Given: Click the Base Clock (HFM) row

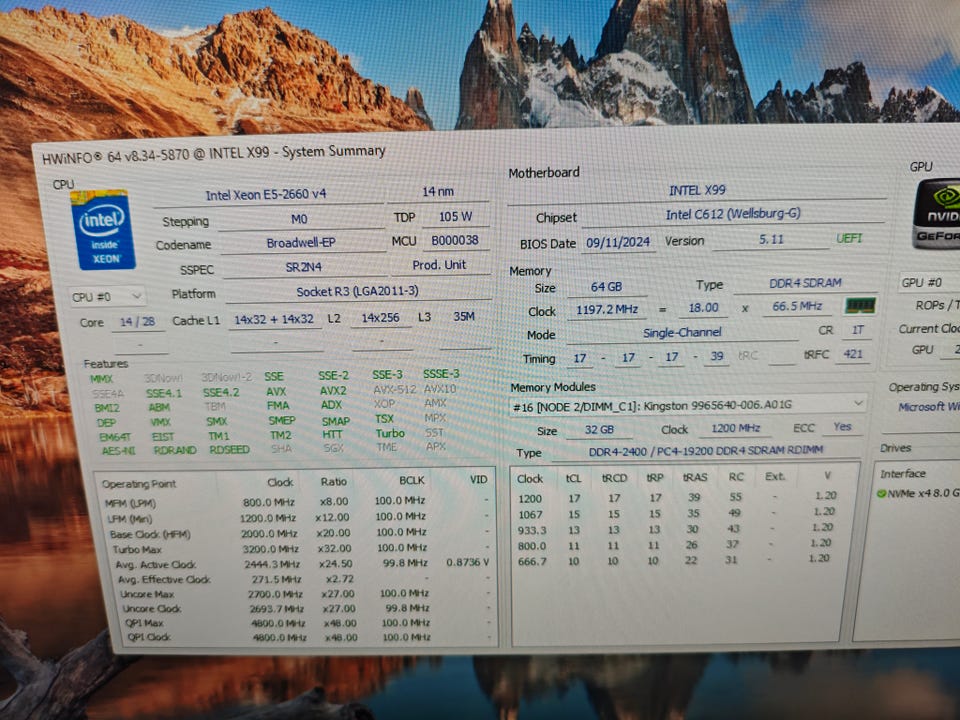Looking at the screenshot, I should (299, 534).
